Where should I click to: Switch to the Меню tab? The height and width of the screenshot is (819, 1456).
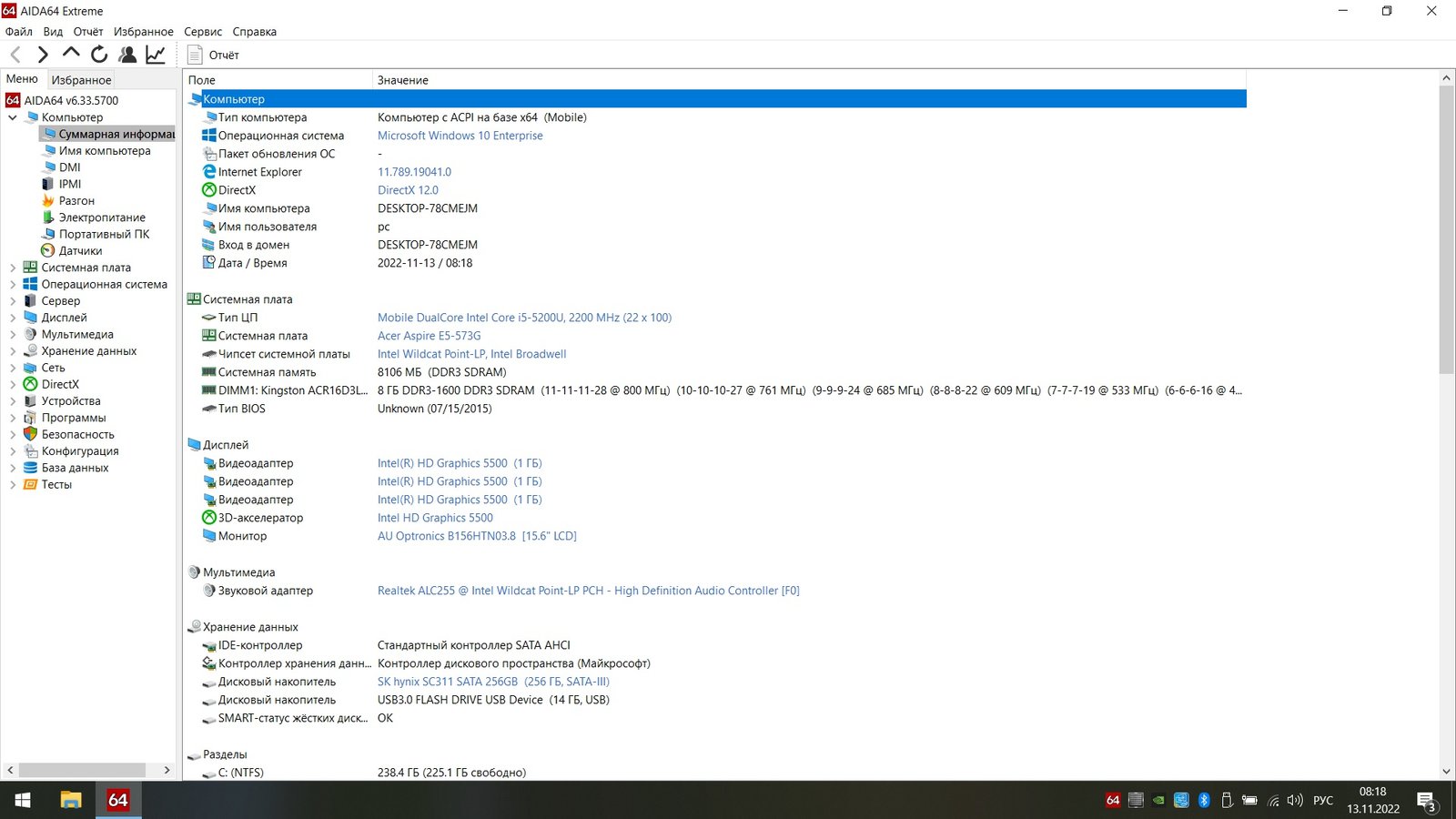(x=22, y=79)
